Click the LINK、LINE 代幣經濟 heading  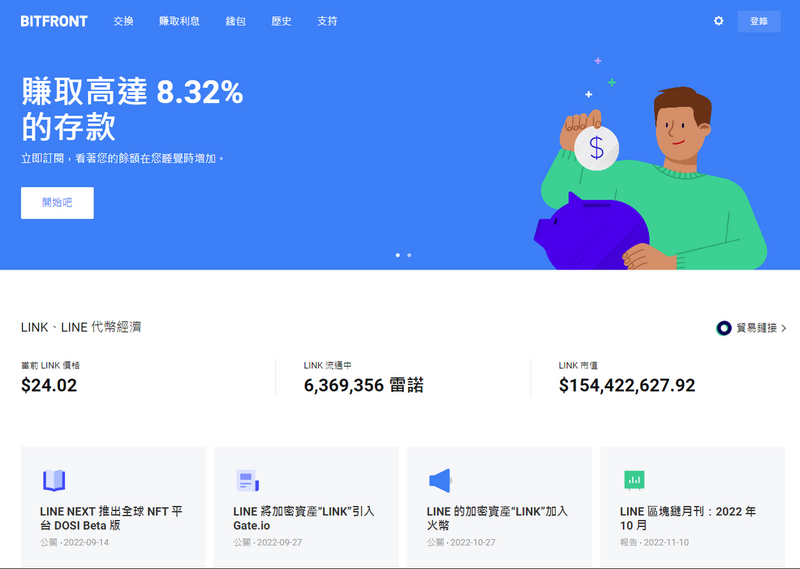(x=81, y=327)
